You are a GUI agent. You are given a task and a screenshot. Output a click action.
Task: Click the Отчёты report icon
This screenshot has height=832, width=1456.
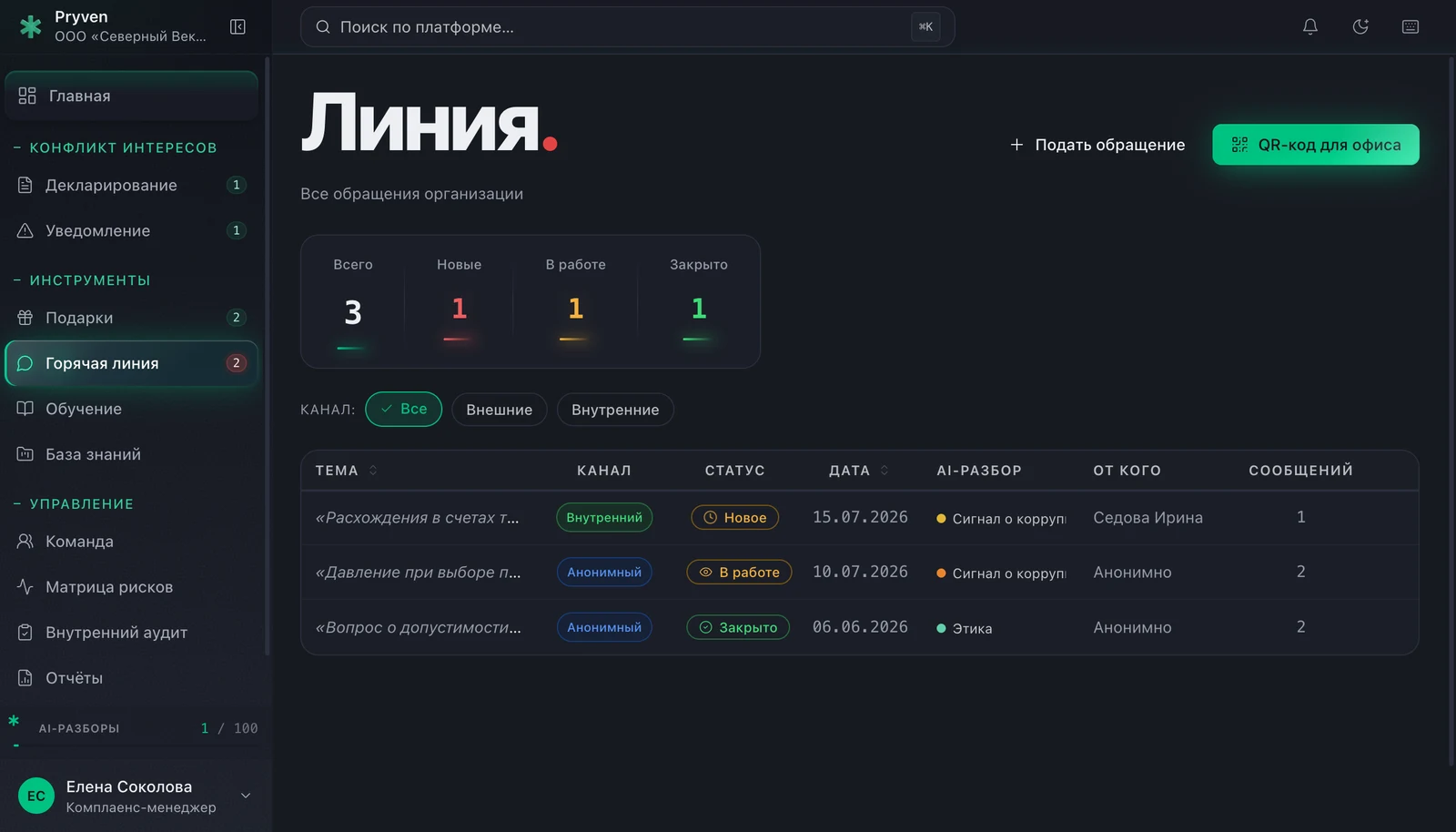pos(25,678)
